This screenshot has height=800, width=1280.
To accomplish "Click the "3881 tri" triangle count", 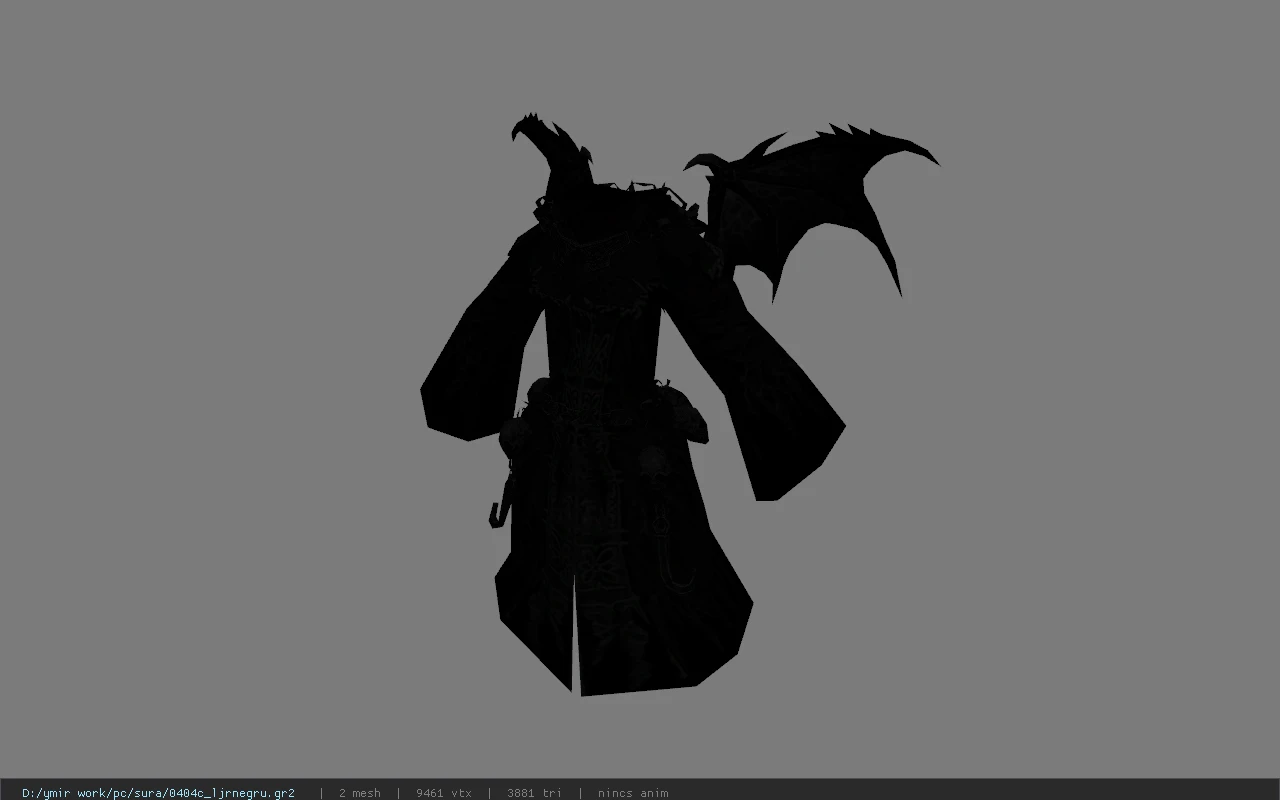I will coord(534,793).
